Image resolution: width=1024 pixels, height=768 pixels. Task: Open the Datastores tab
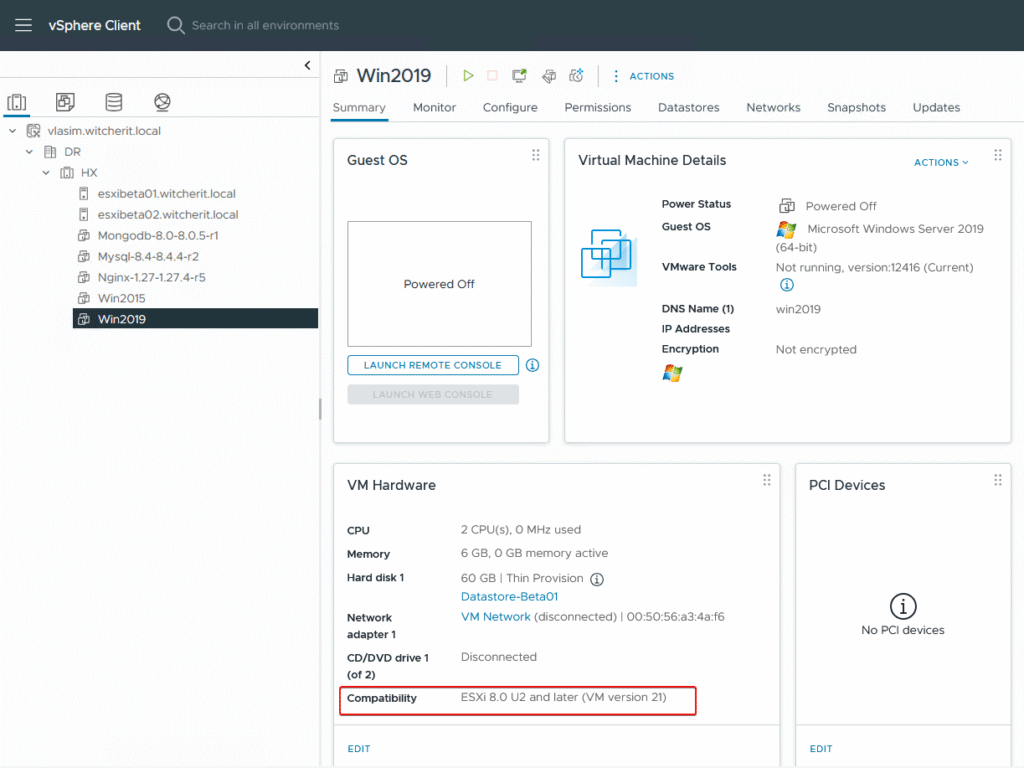point(688,108)
